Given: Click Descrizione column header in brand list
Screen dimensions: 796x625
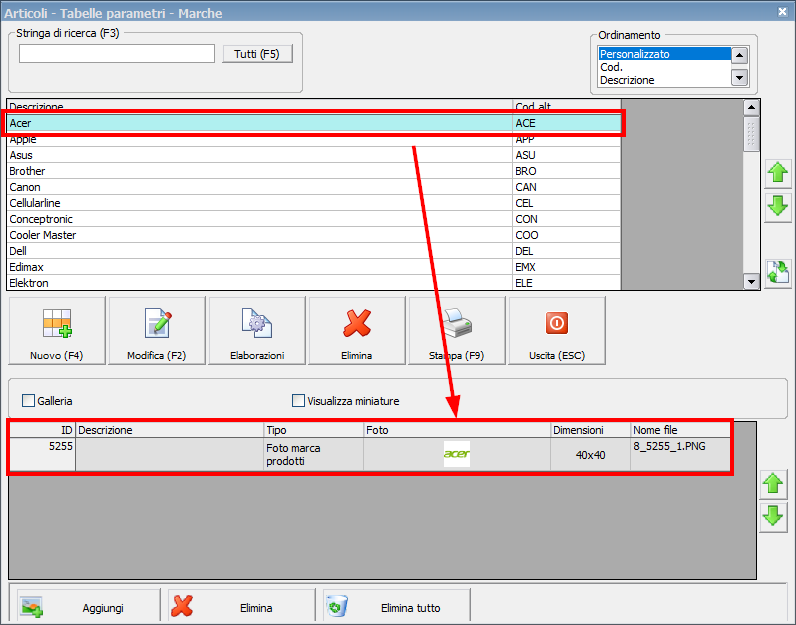Looking at the screenshot, I should (x=259, y=107).
